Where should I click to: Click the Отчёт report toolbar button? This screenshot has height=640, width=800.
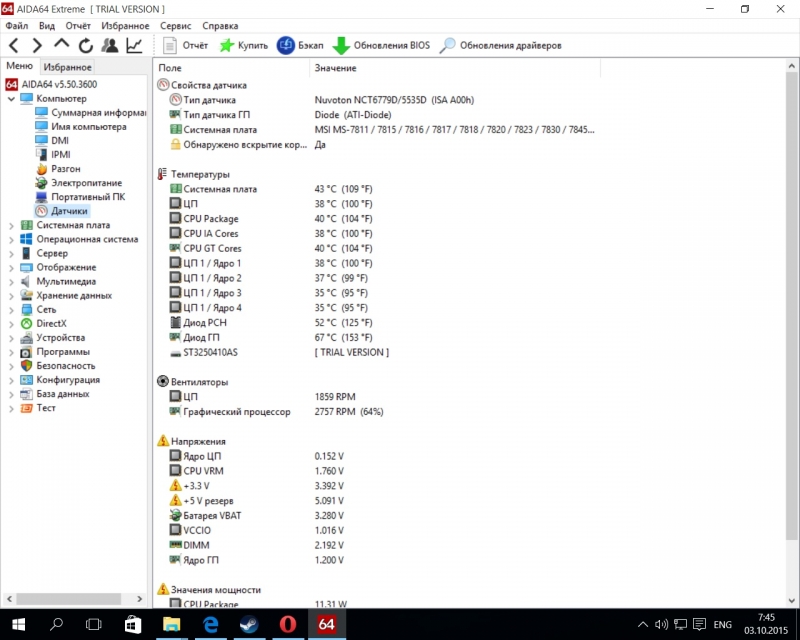[x=186, y=45]
